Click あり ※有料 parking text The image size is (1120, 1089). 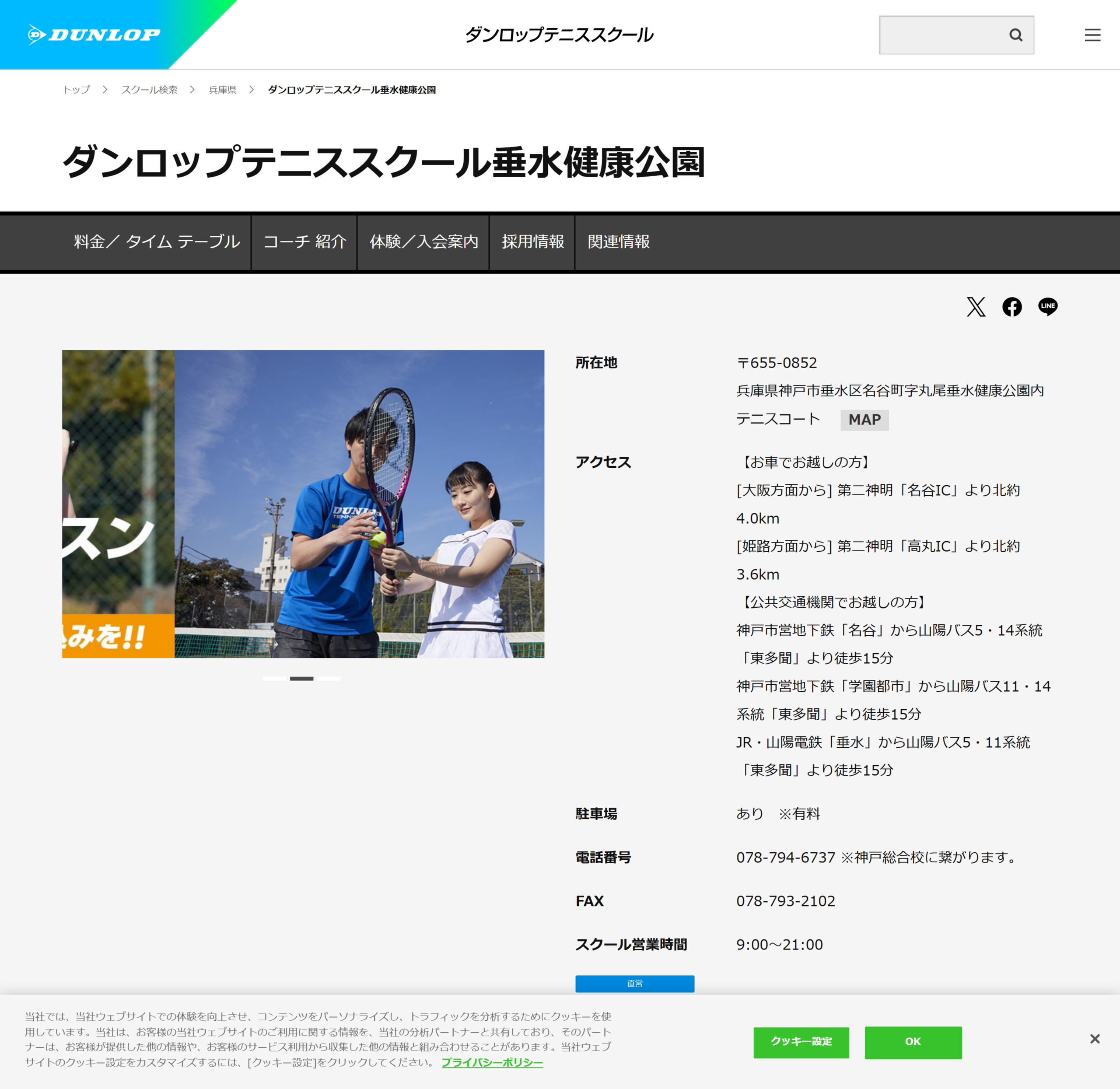778,813
